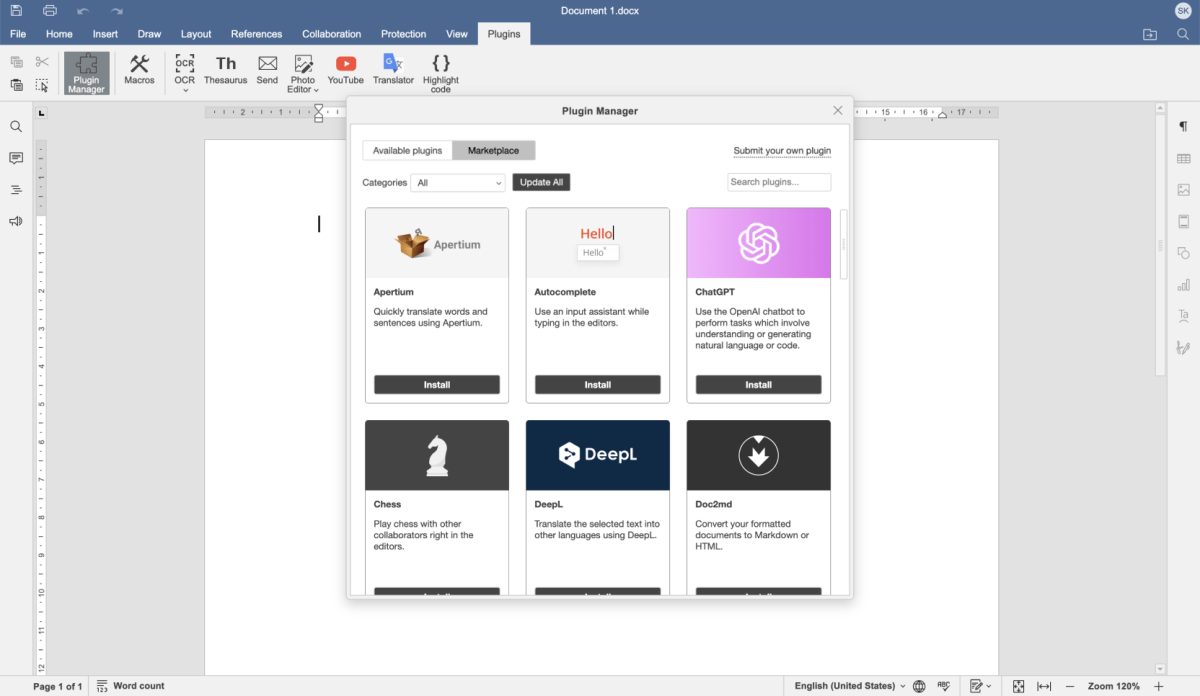Click the Search plugins input field
The image size is (1200, 696).
tap(779, 182)
